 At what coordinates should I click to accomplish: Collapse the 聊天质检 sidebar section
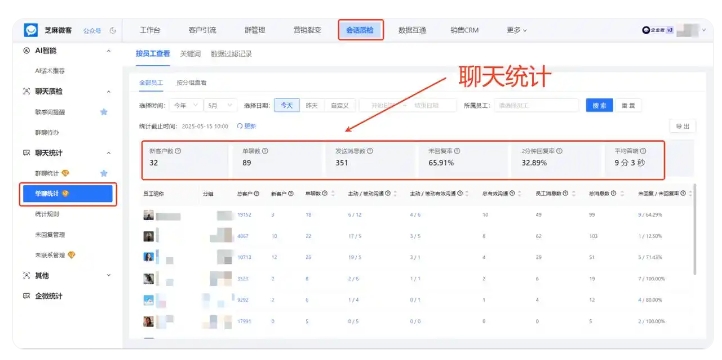(109, 92)
